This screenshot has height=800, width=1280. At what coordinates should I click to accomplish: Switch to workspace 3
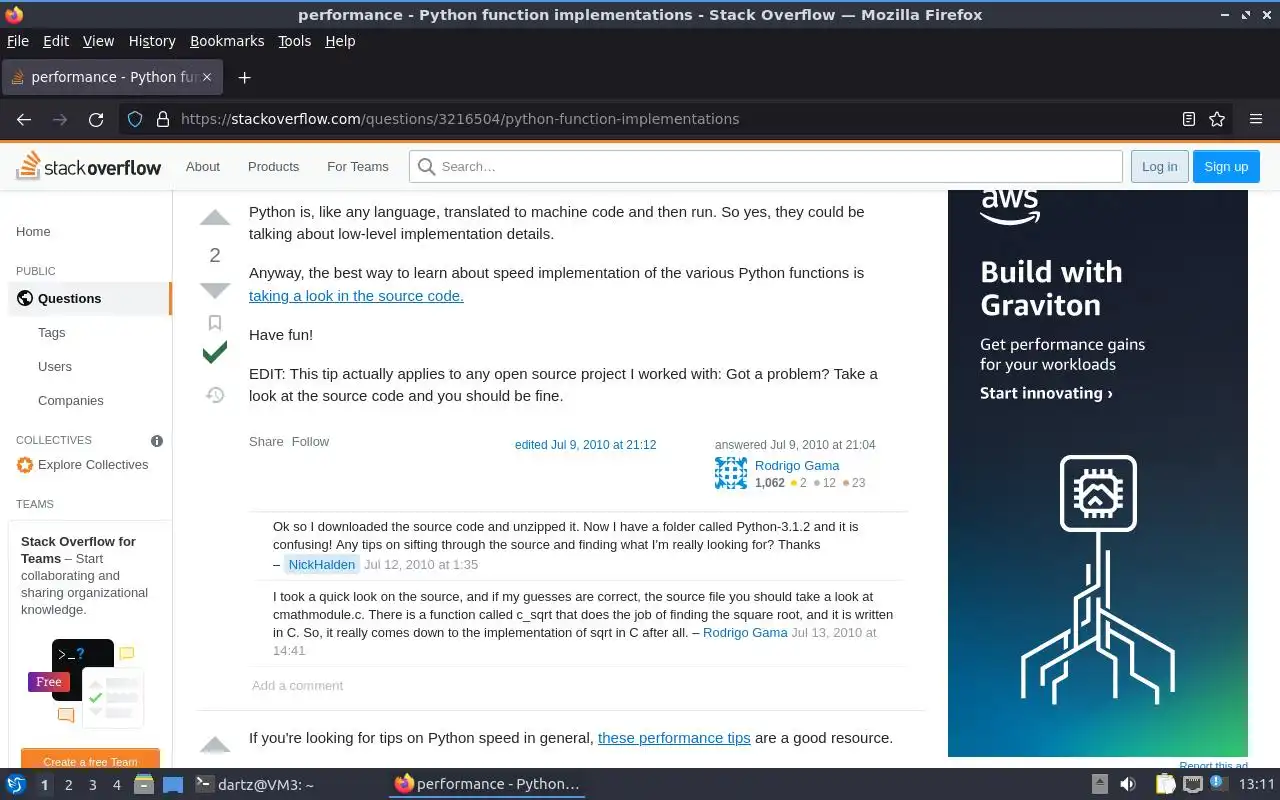(x=93, y=785)
